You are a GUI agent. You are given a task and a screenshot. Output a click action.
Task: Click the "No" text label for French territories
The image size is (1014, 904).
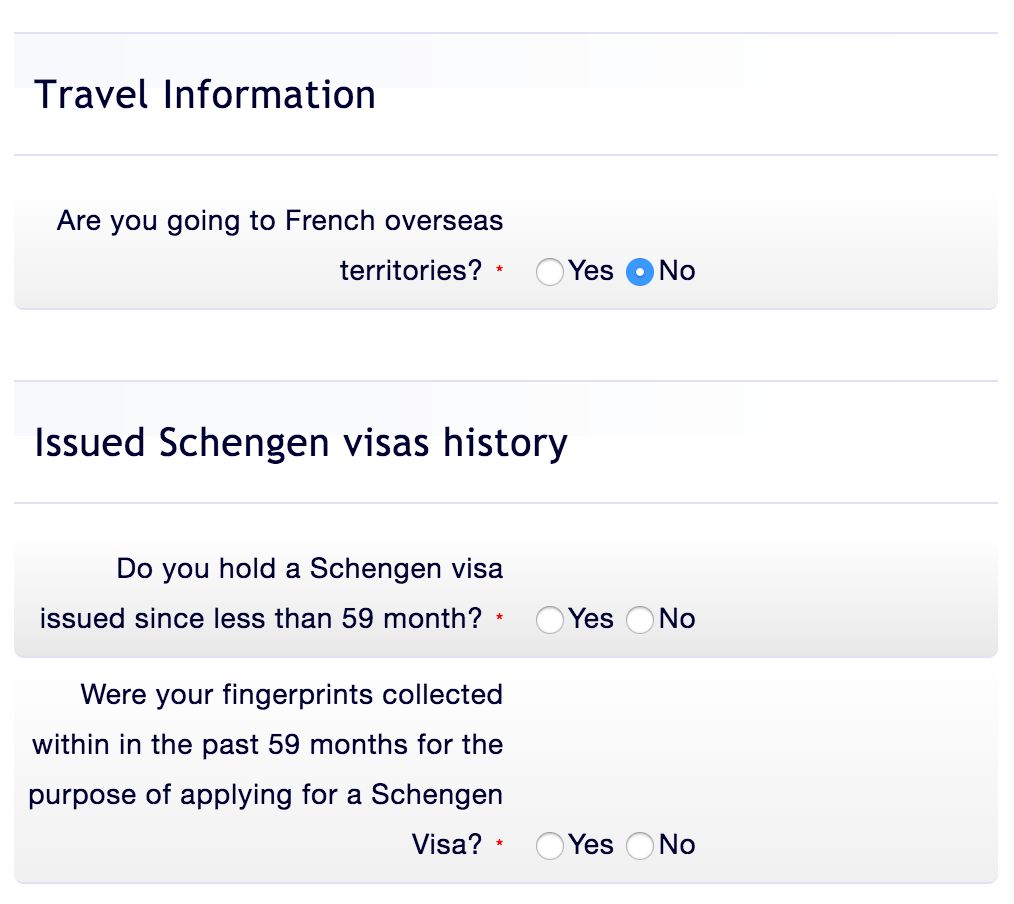677,271
